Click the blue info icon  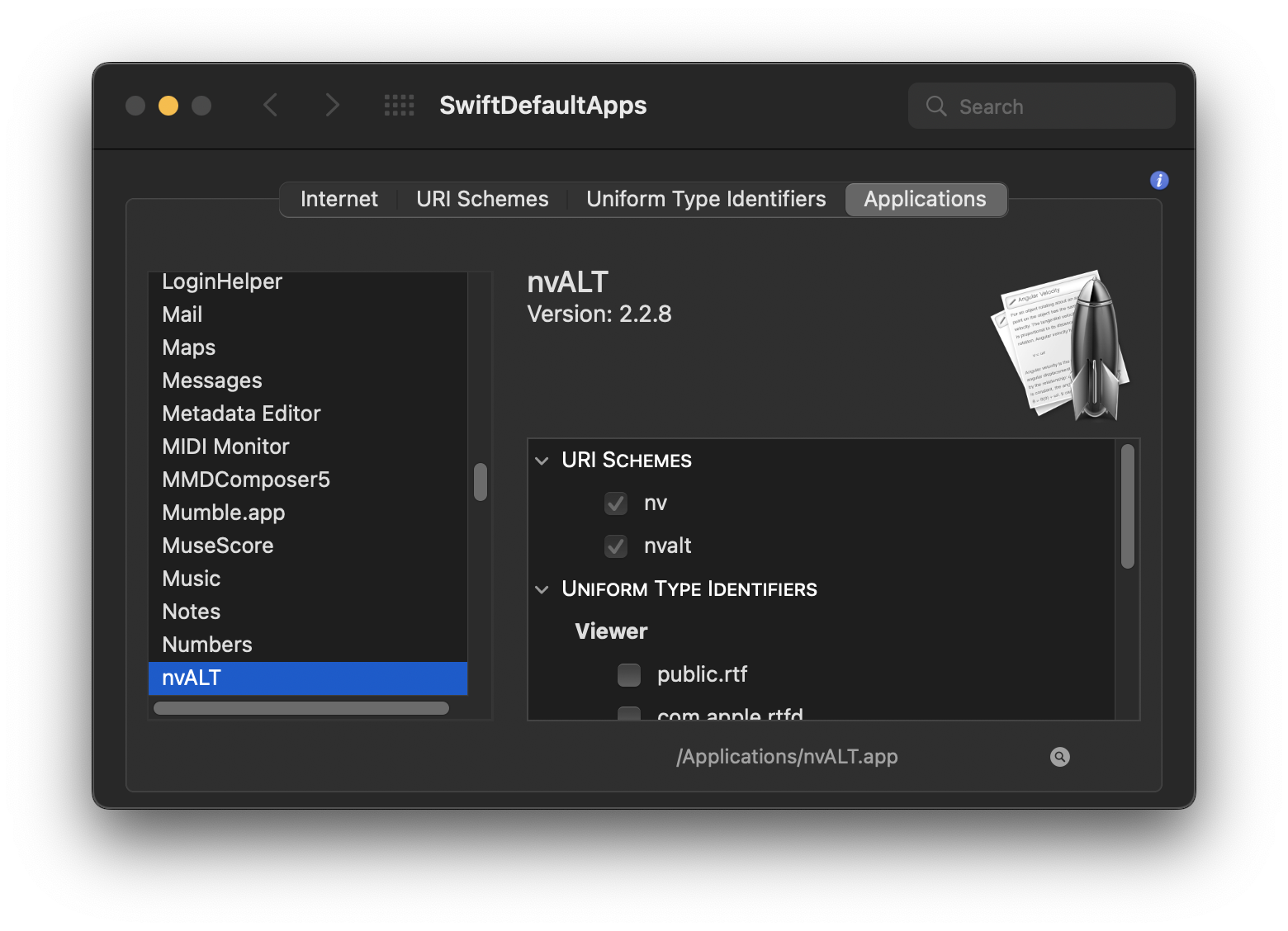[x=1159, y=181]
